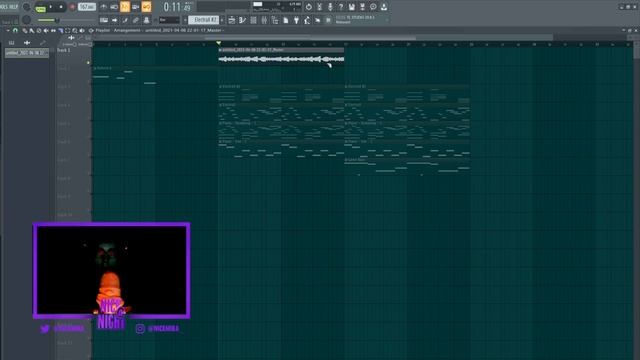Screen dimensions: 640x360
Task: Toggle the highlighted countdown before recording icon
Action: [x=125, y=7]
